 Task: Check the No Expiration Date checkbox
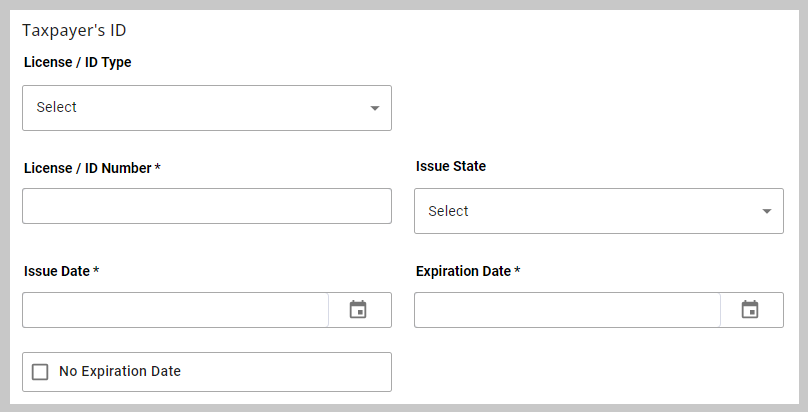pos(40,372)
